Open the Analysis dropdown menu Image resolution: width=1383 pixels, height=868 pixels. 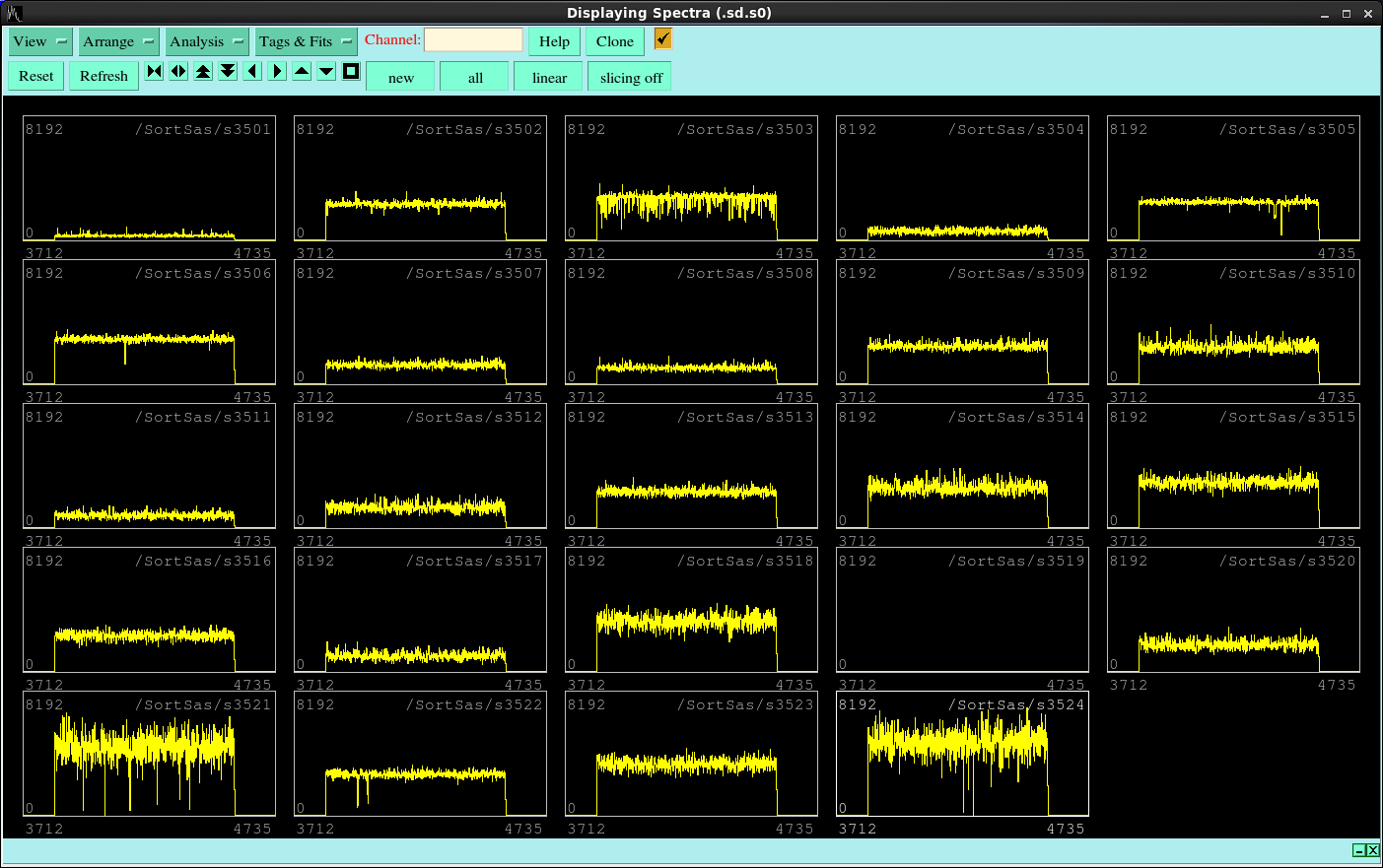207,41
